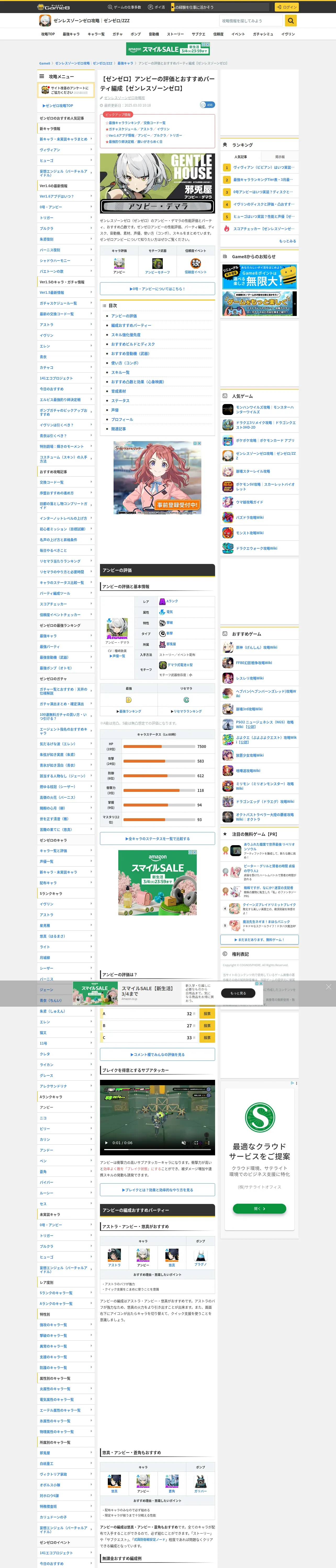Click the ランキング crown icon header

click(225, 145)
